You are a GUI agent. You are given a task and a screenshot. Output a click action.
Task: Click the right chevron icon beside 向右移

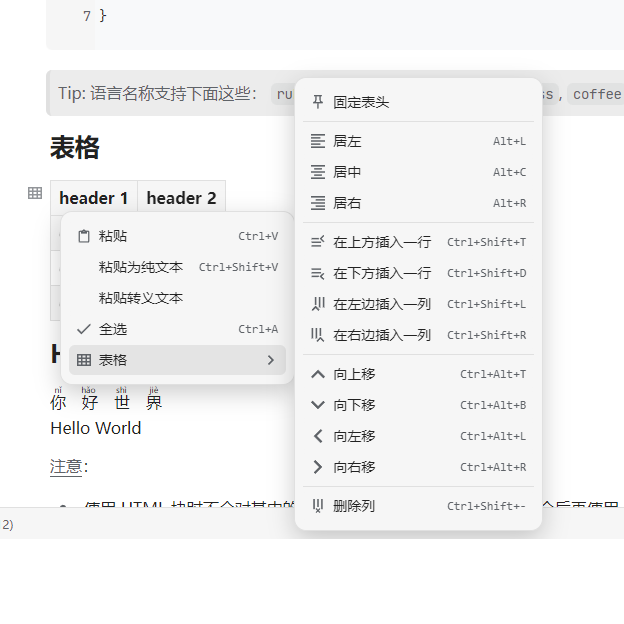click(318, 467)
